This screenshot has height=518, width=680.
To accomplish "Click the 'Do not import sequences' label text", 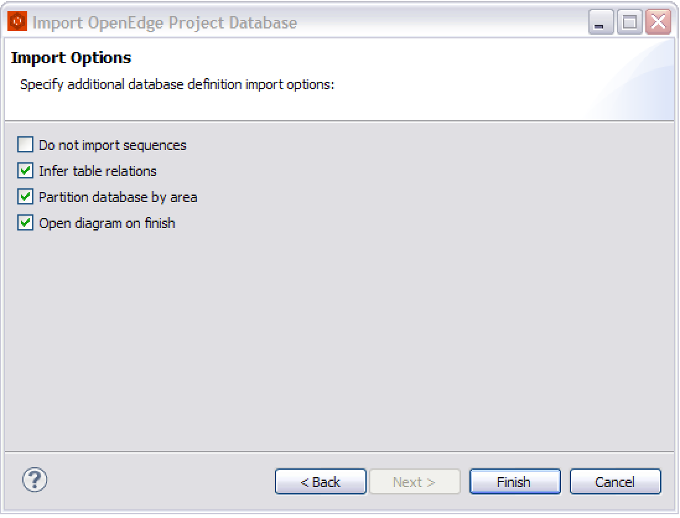I will point(112,145).
